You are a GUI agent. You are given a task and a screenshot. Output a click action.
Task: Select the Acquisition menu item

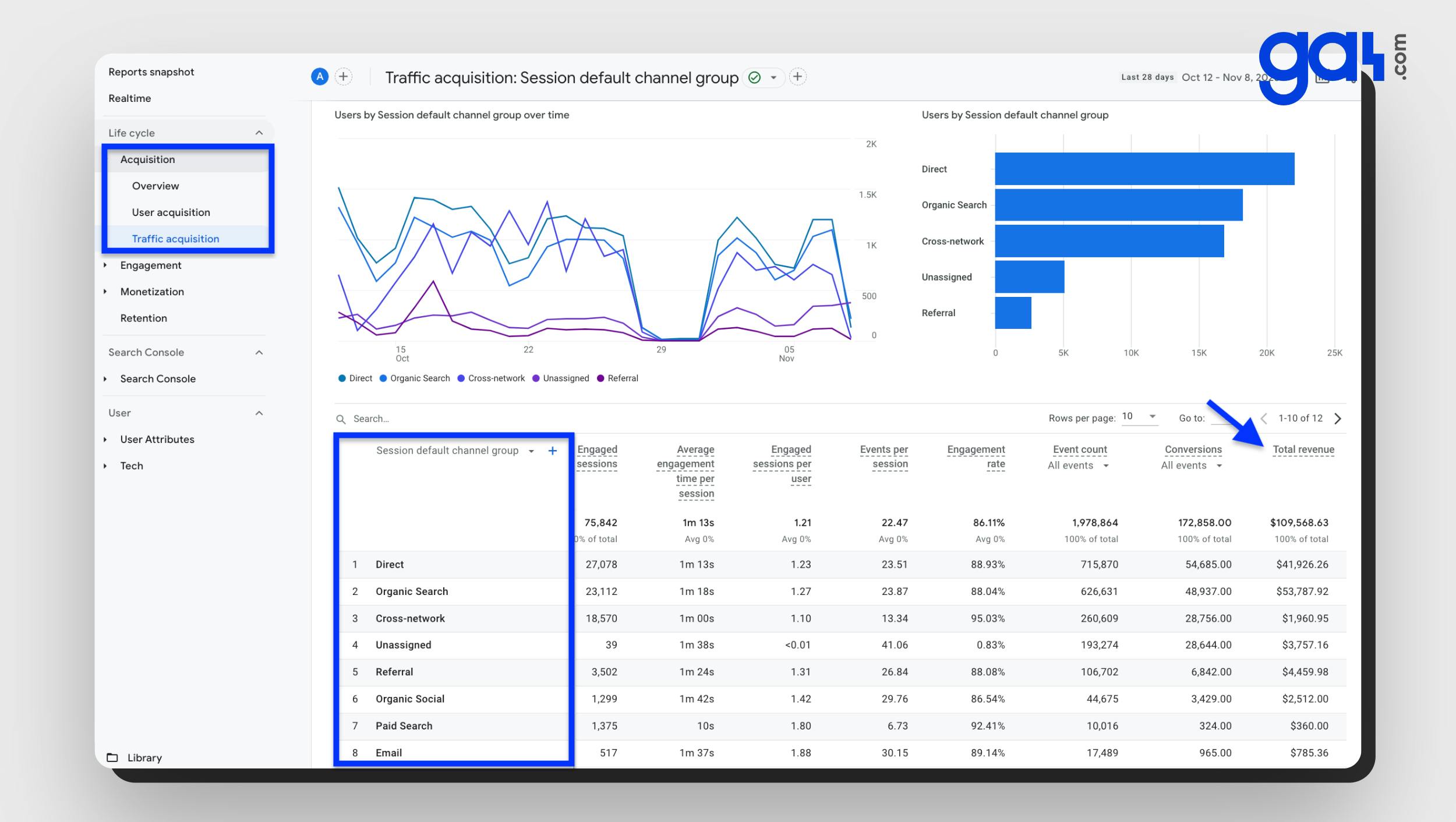pyautogui.click(x=147, y=160)
